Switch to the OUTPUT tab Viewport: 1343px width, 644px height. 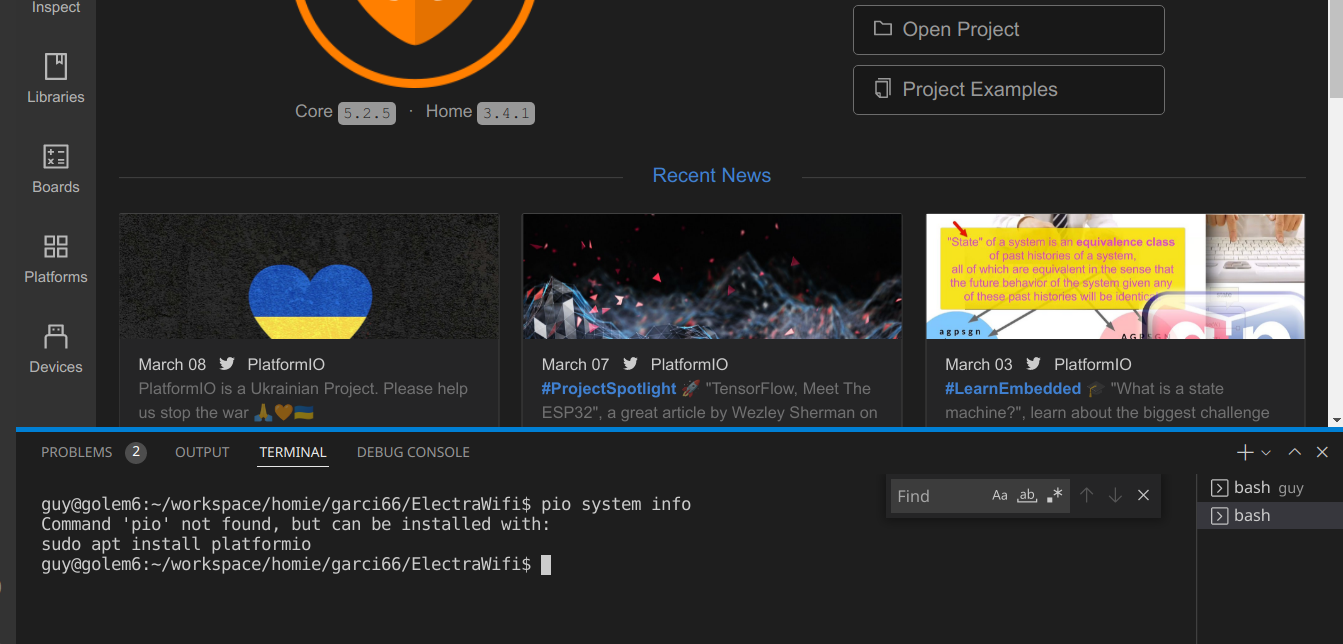202,451
